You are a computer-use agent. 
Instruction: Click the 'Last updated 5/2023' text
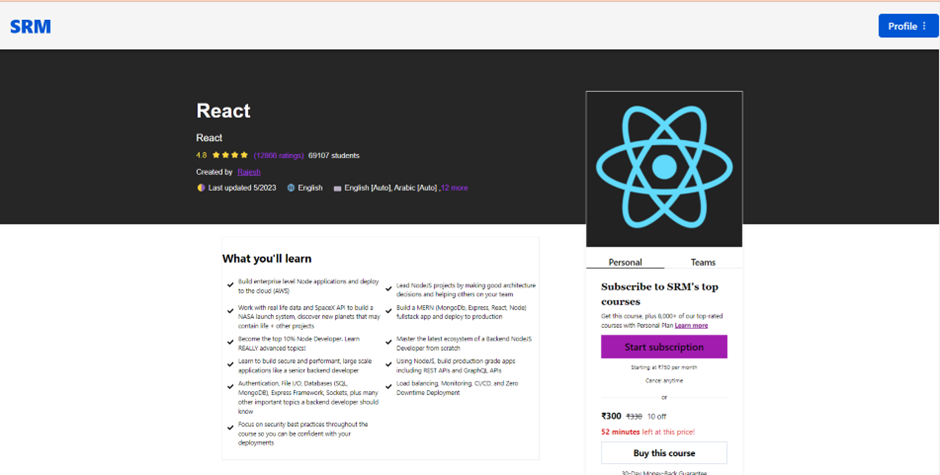[242, 188]
